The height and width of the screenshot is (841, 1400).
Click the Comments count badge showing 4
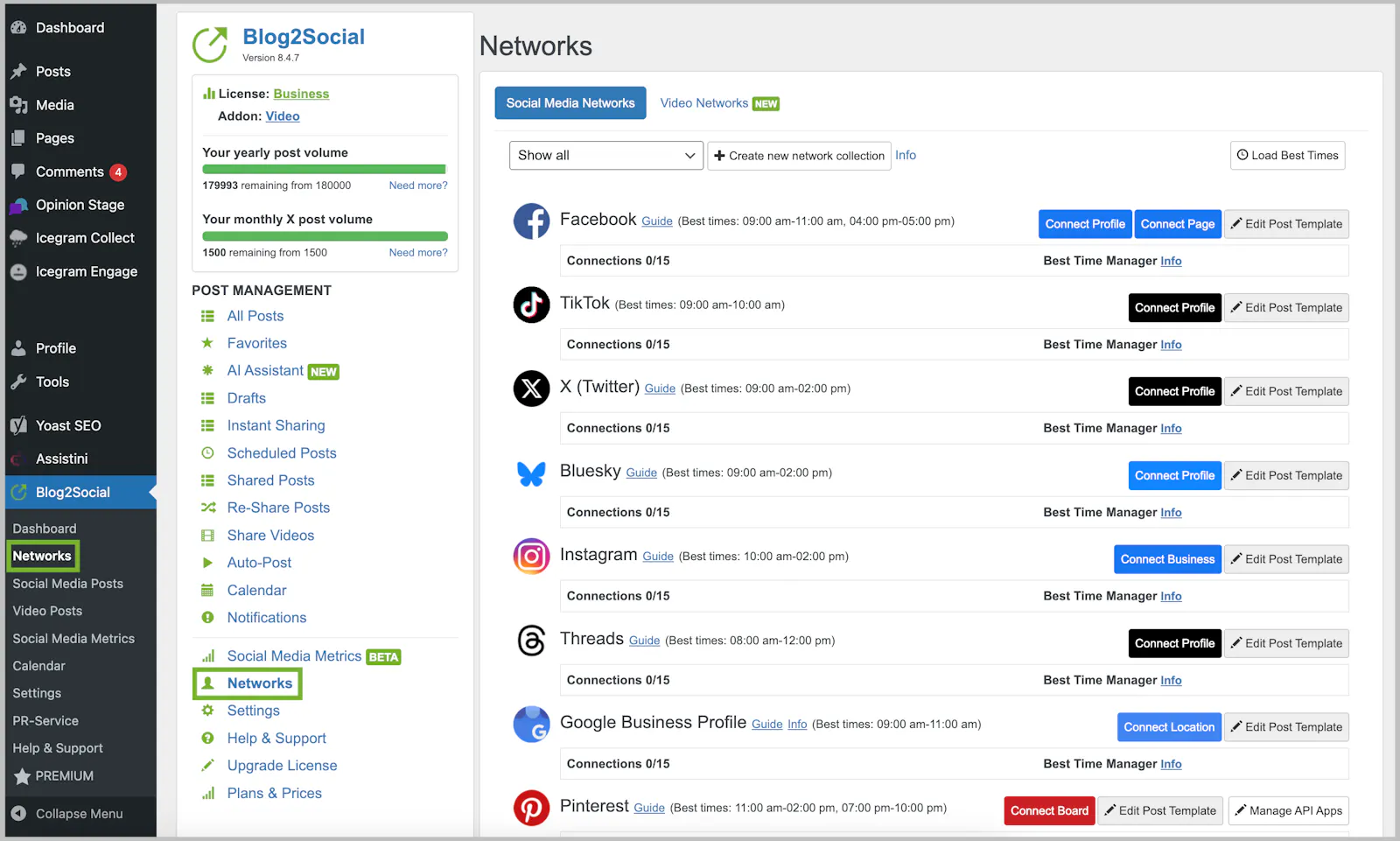pyautogui.click(x=118, y=172)
